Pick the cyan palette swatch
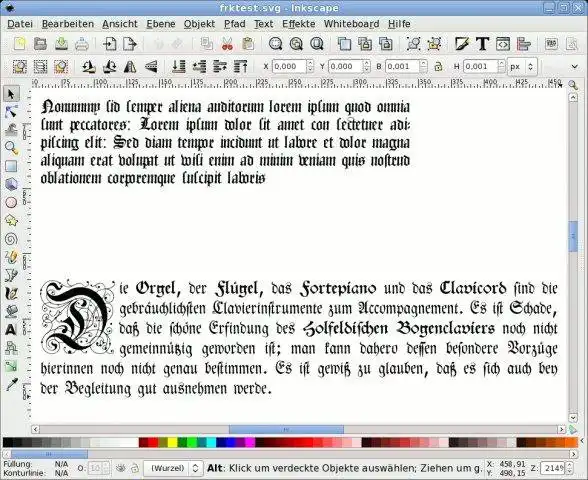 click(x=211, y=442)
